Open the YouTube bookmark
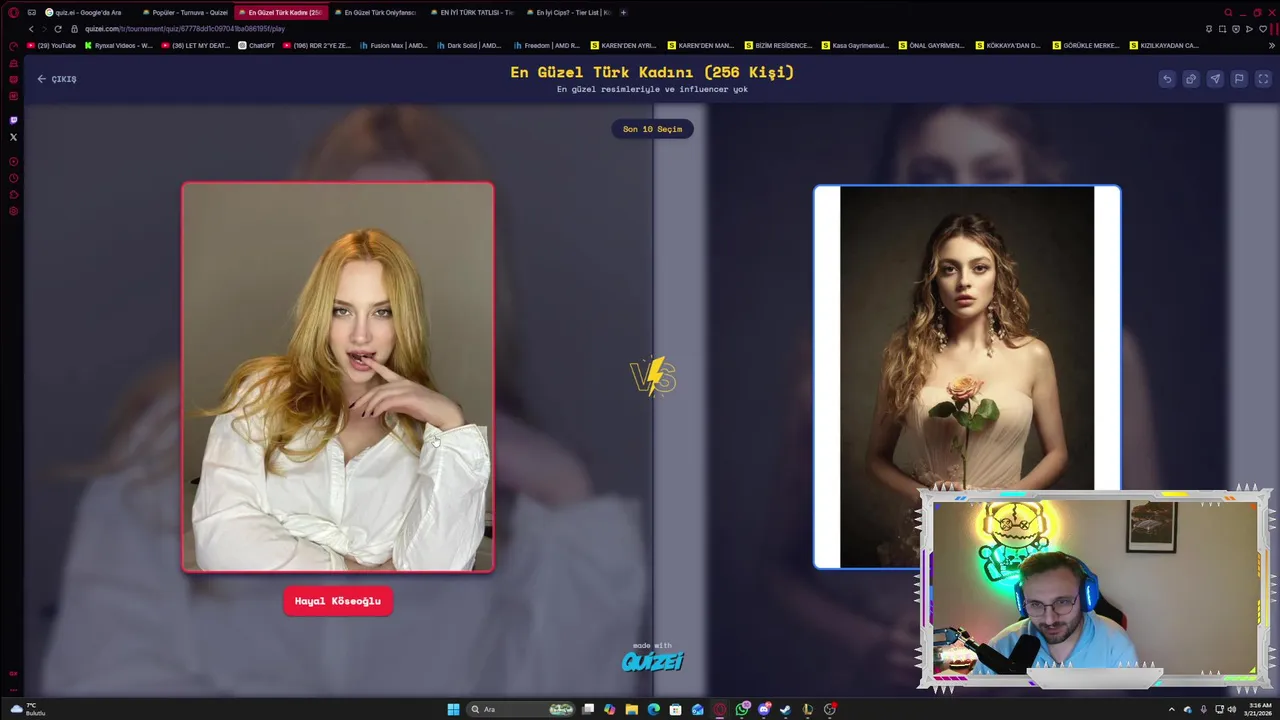Screen dimensions: 1280x720 click(x=52, y=45)
